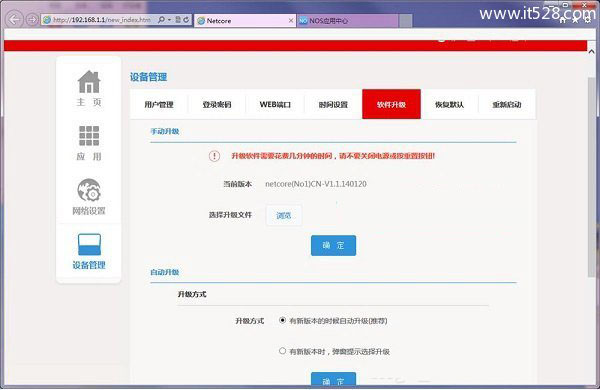The image size is (600, 390).
Task: Refresh the page with reload icon
Action: tap(186, 20)
